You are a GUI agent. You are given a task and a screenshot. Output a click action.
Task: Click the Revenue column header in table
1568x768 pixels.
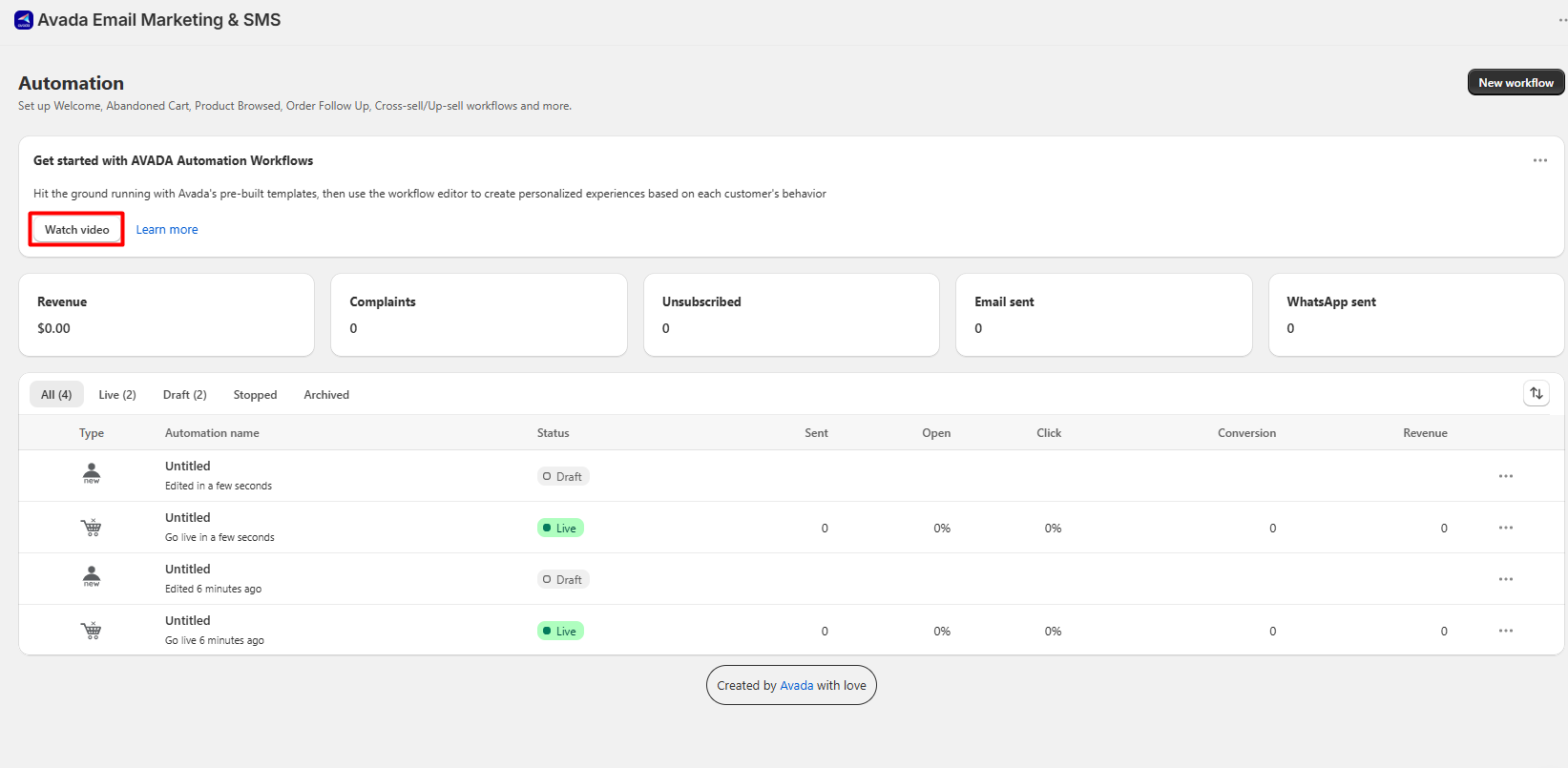tap(1425, 432)
